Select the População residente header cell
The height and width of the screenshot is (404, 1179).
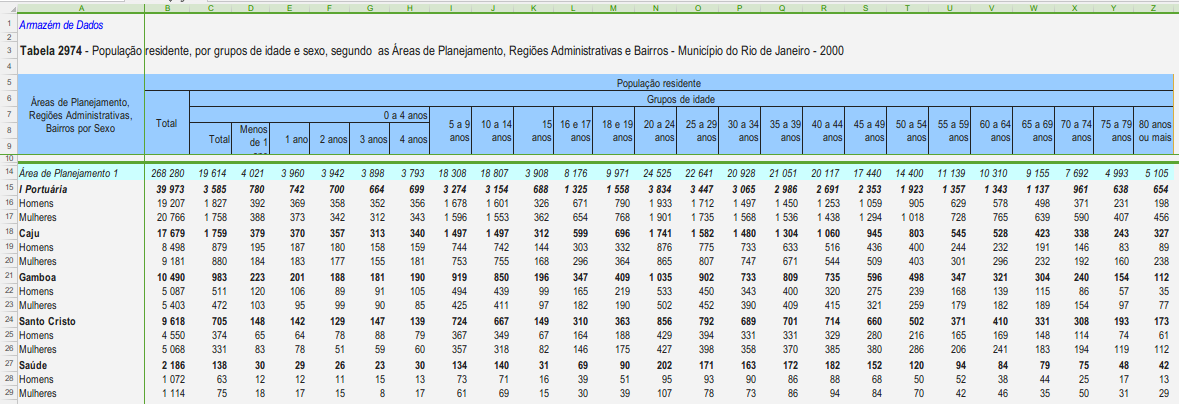click(659, 83)
